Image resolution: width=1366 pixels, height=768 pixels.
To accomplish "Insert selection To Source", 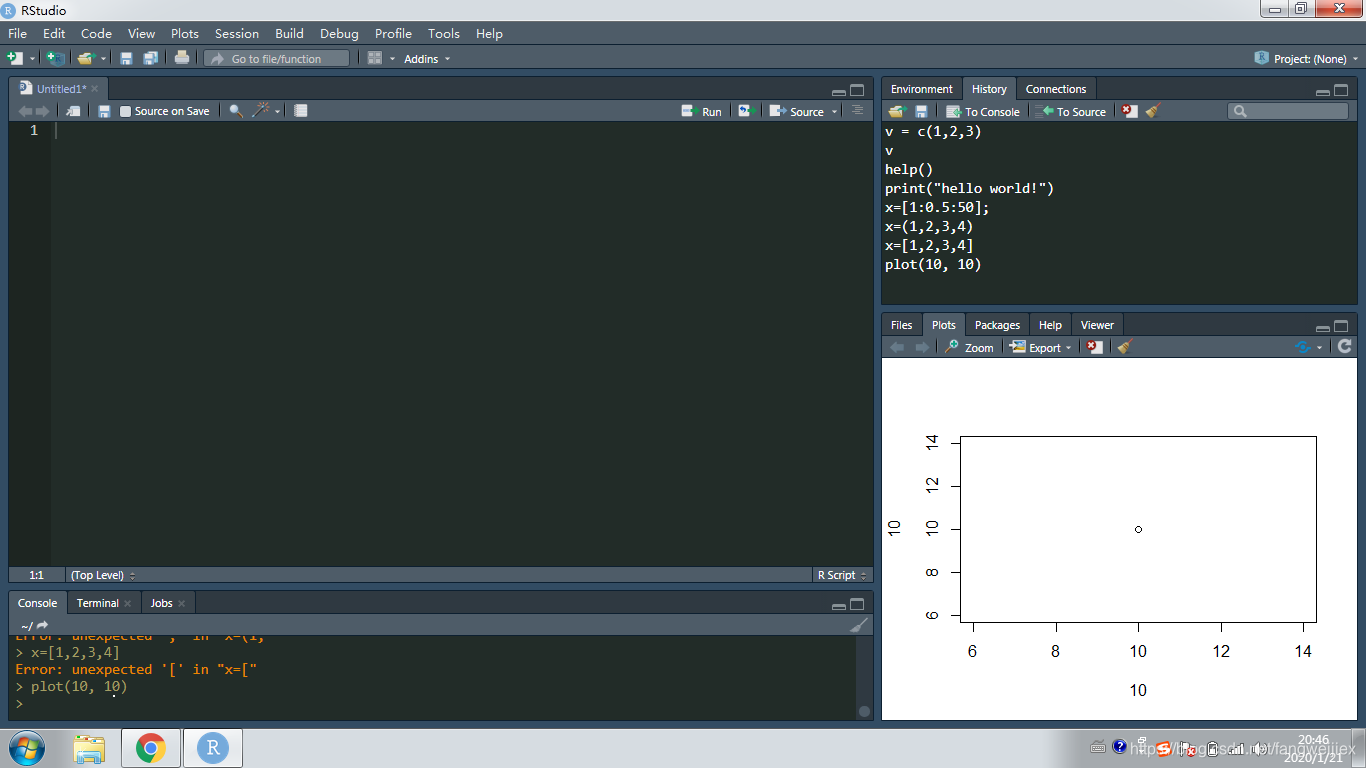I will point(1072,111).
